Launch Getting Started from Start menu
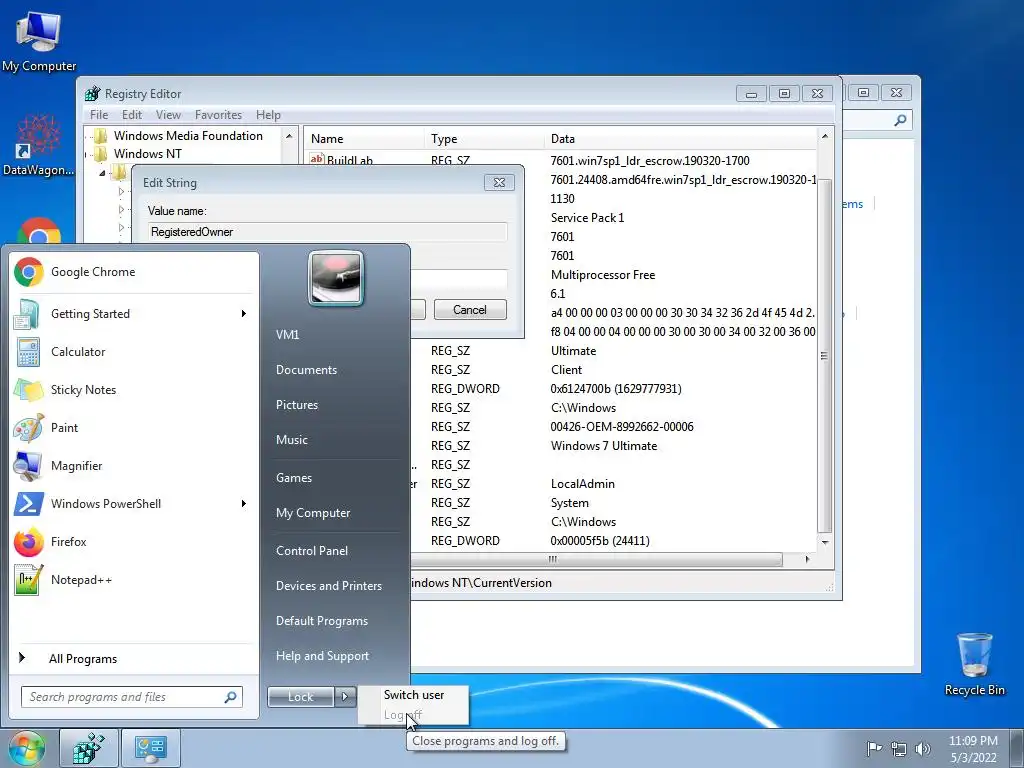The image size is (1024, 768). pyautogui.click(x=133, y=314)
